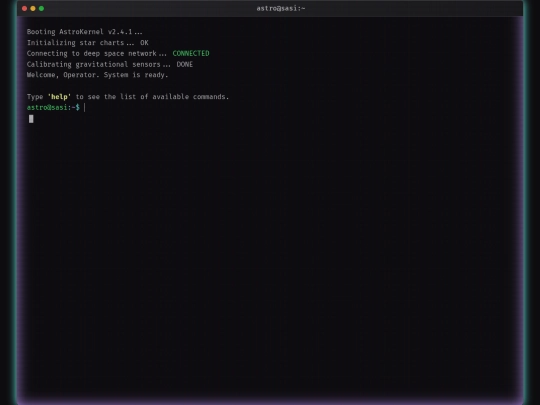Click 'Calibrating gravitational sensors' text
The height and width of the screenshot is (405, 540).
(93, 64)
